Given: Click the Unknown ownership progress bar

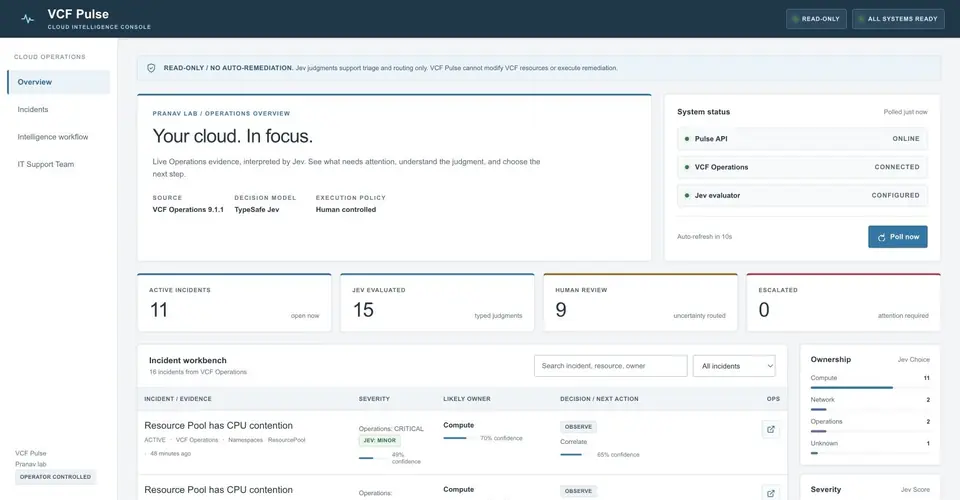Looking at the screenshot, I should 870,453.
